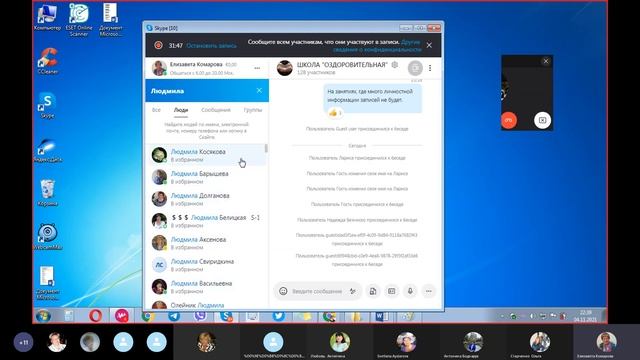Click the microphone voice message icon

click(x=410, y=291)
